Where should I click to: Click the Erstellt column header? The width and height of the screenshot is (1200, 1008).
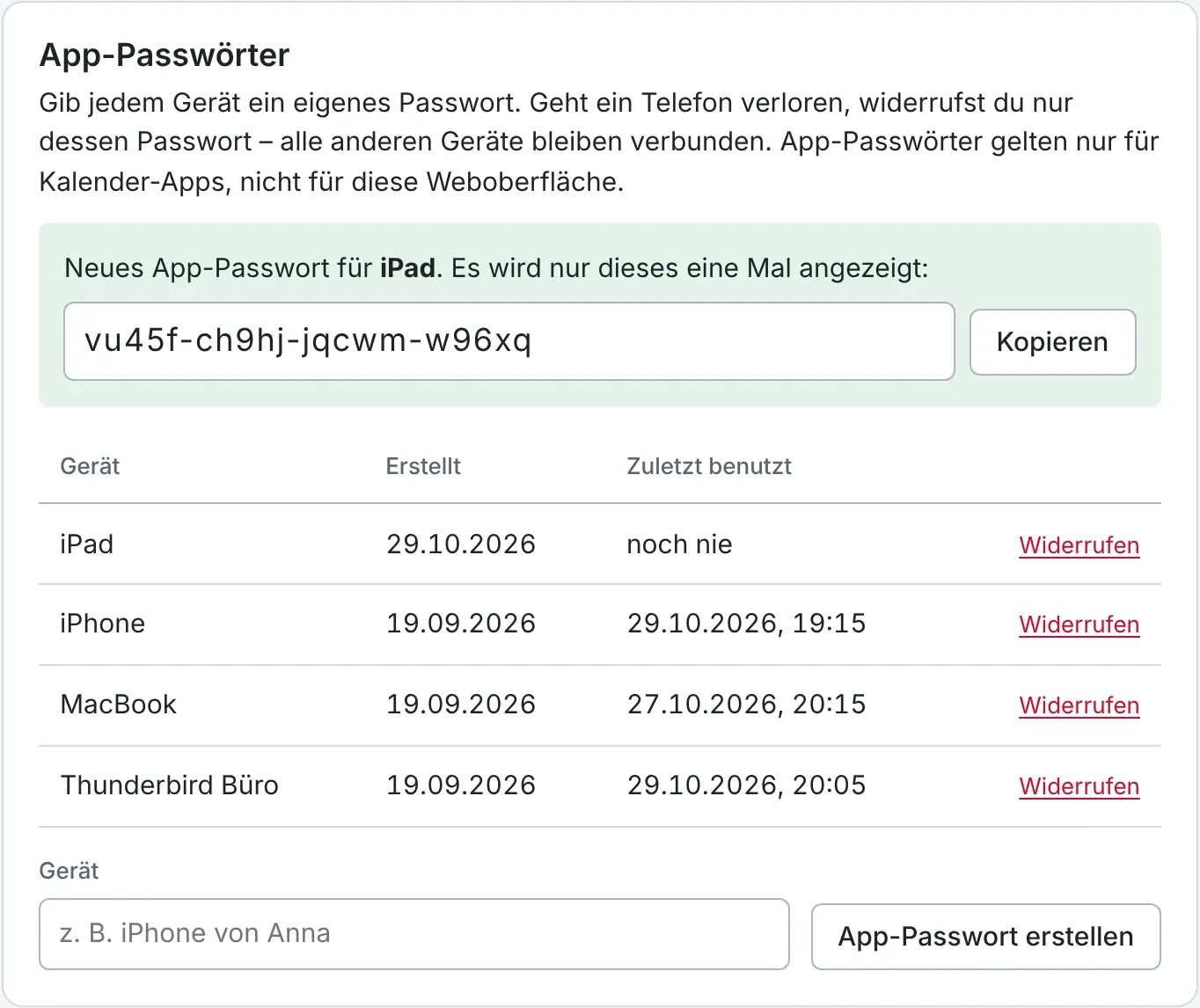coord(423,466)
